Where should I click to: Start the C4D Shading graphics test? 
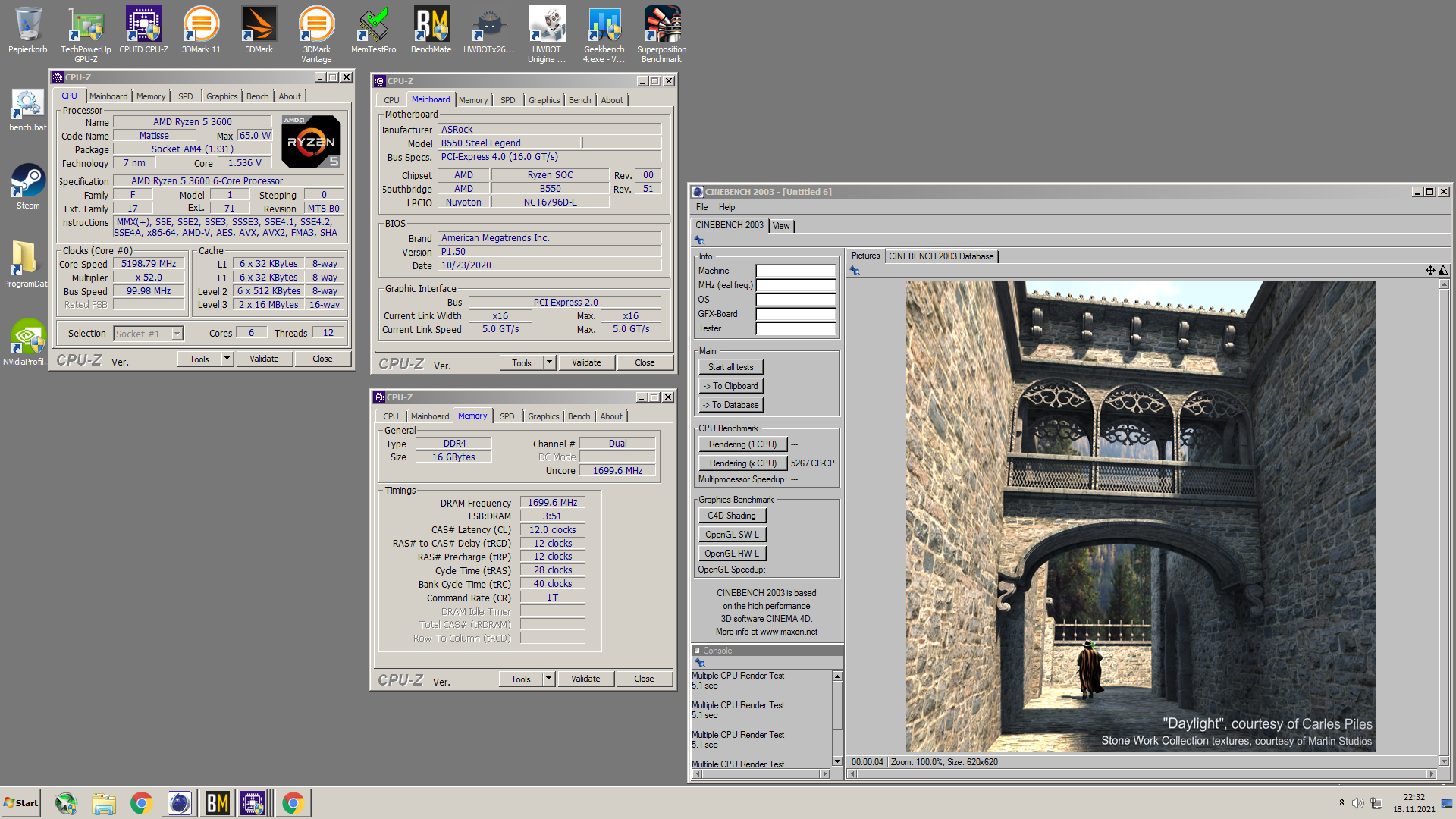732,516
